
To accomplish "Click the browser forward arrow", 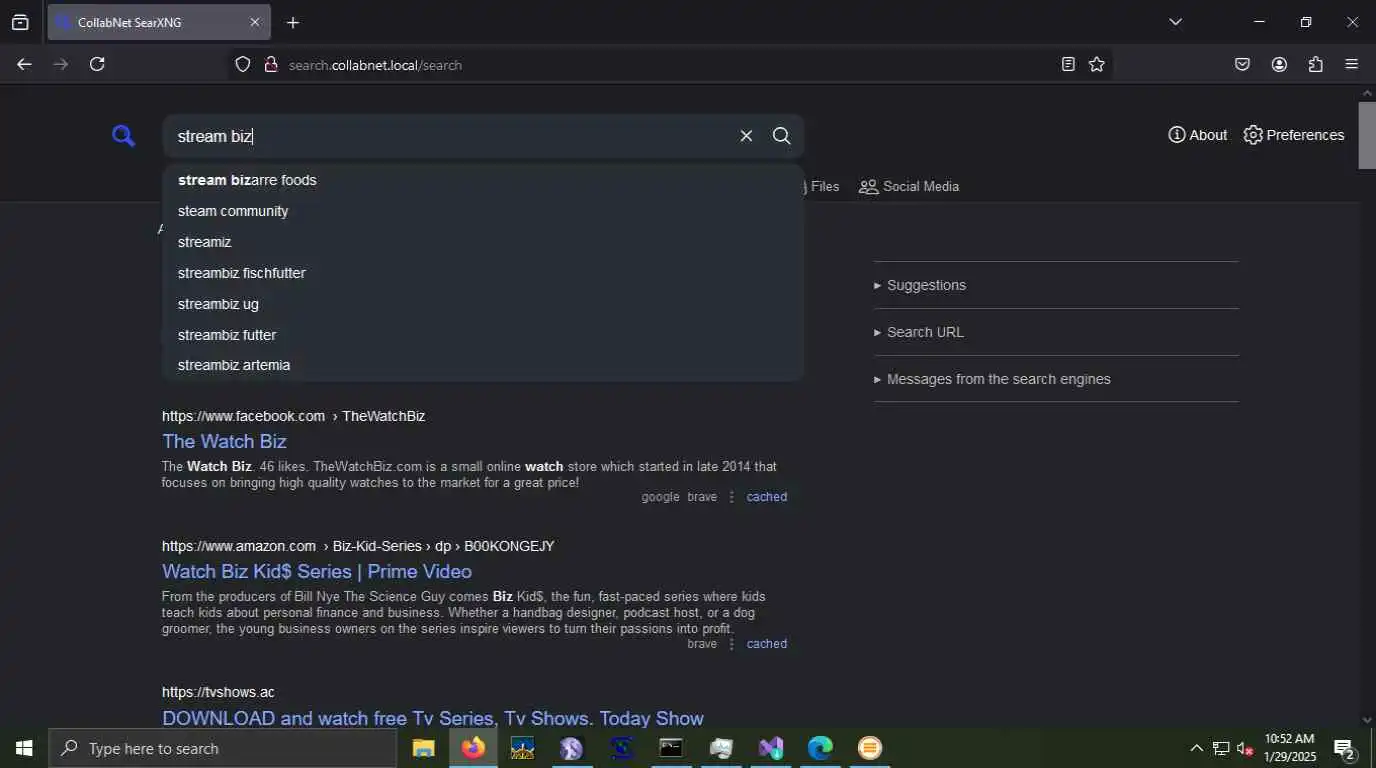I will click(61, 64).
